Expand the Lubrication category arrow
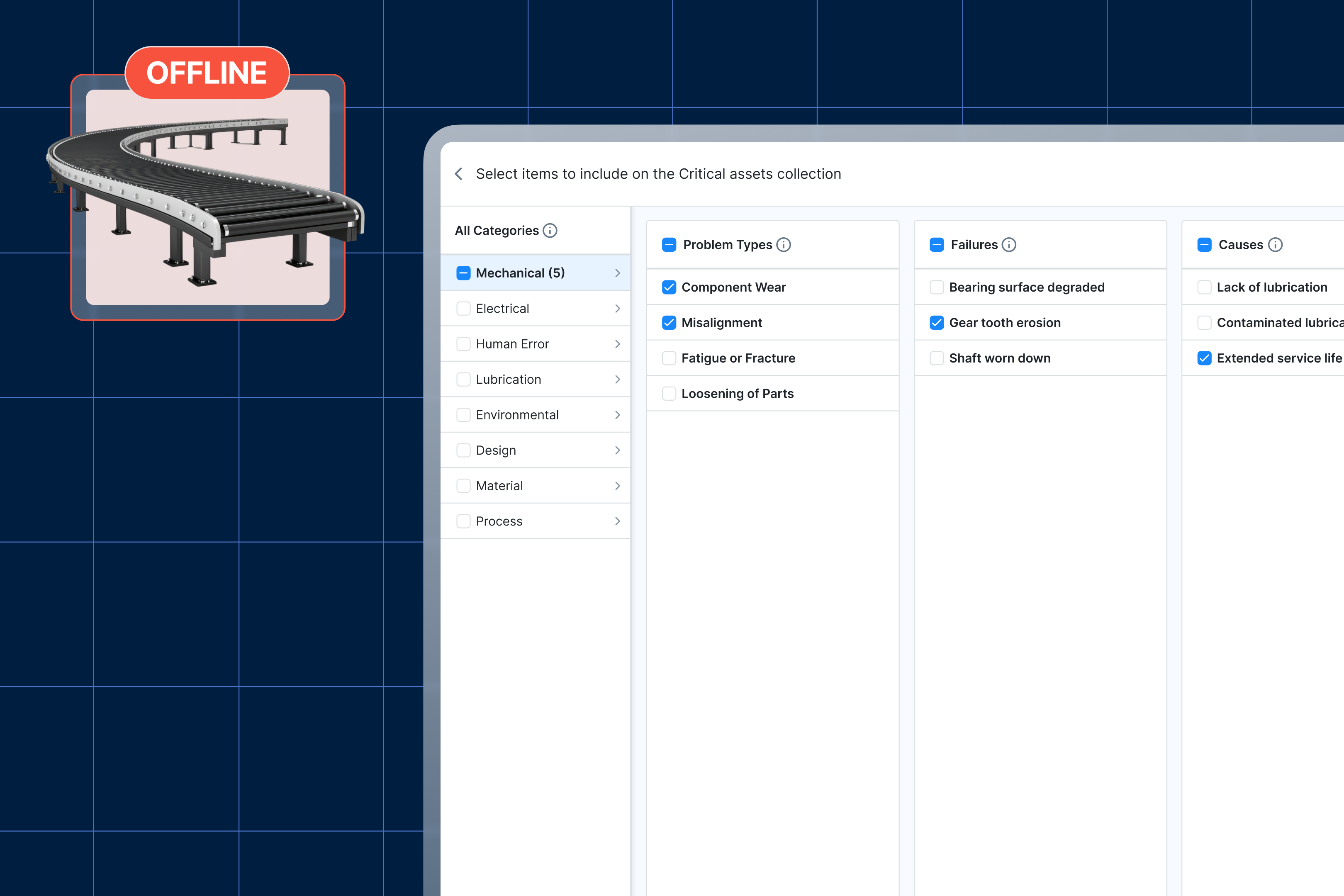This screenshot has width=1344, height=896. [x=617, y=380]
